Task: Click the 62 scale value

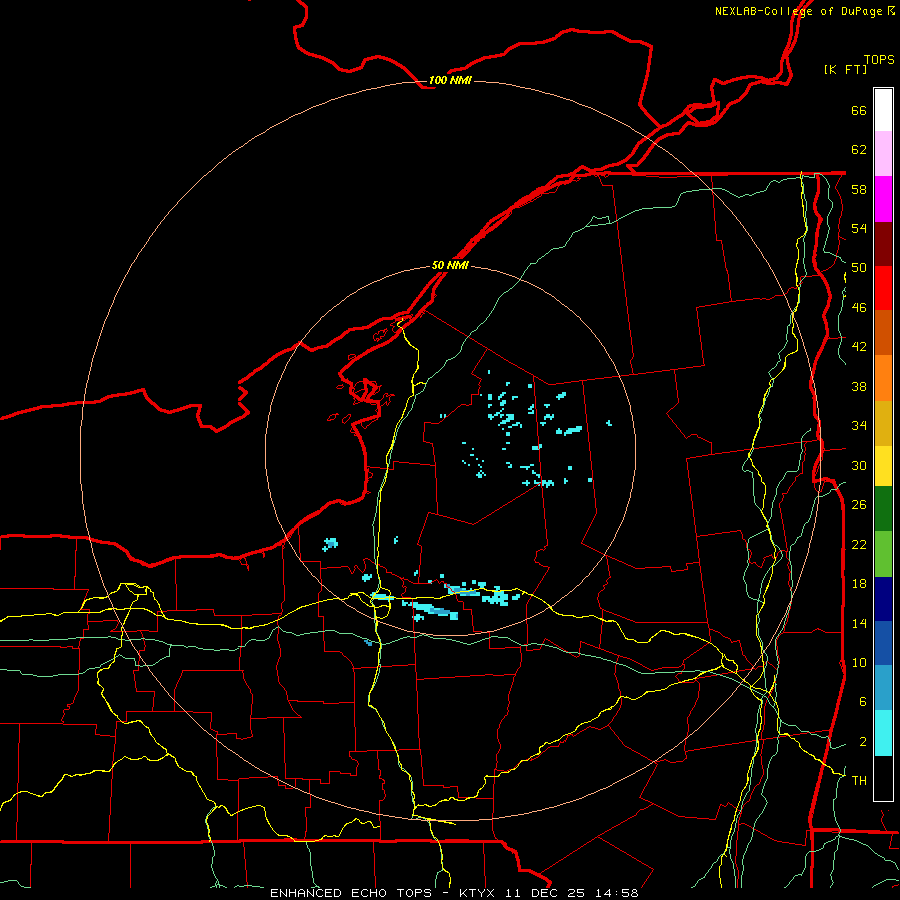Action: click(859, 149)
